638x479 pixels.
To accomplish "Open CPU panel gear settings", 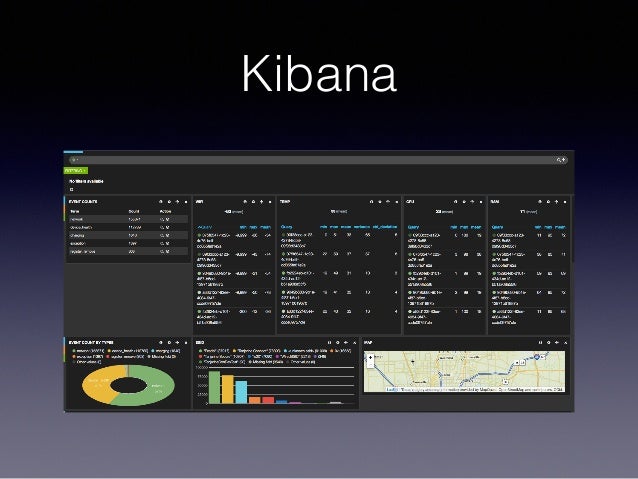I will tap(464, 202).
